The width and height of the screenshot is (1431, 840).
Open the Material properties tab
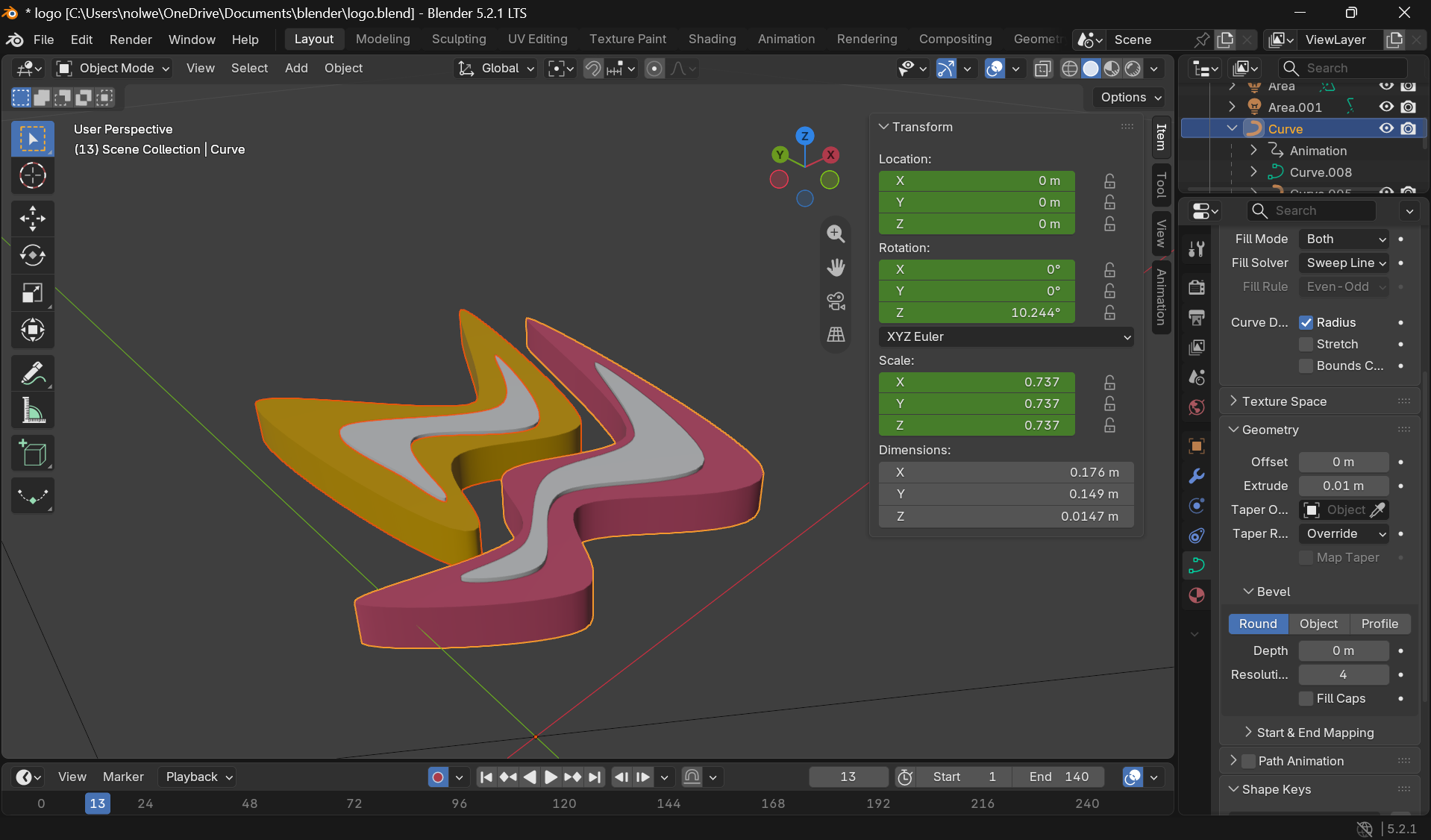tap(1197, 595)
